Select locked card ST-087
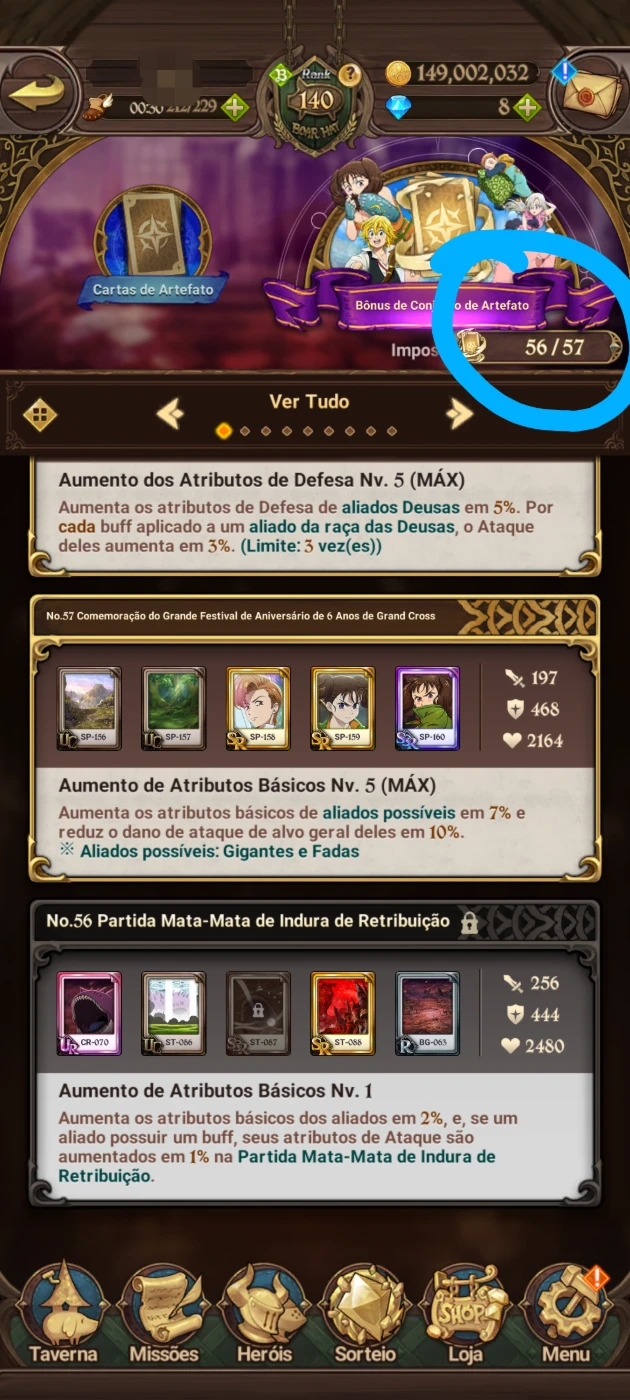The height and width of the screenshot is (1400, 630). click(258, 1014)
